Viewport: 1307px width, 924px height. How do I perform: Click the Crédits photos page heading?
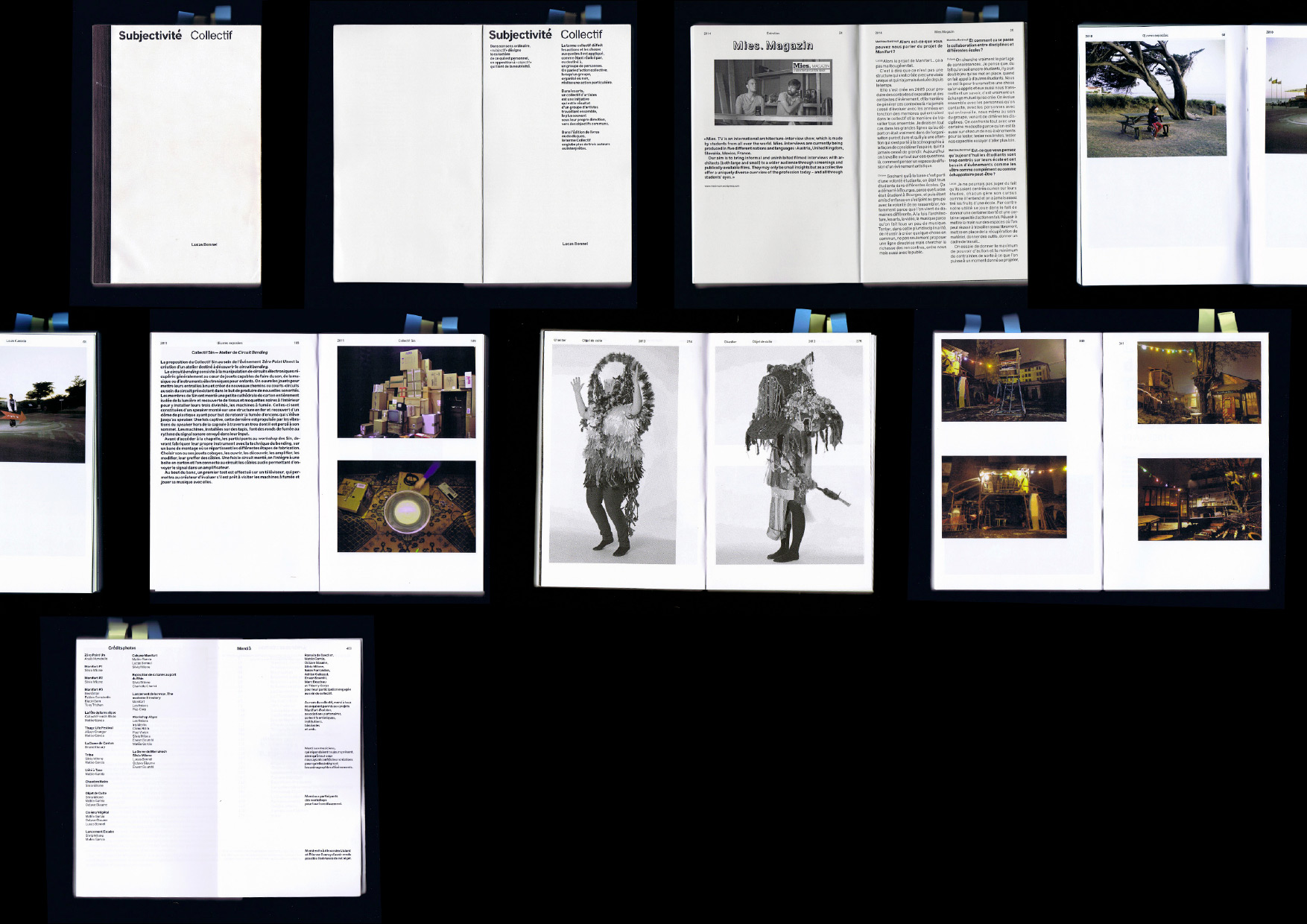[x=122, y=648]
